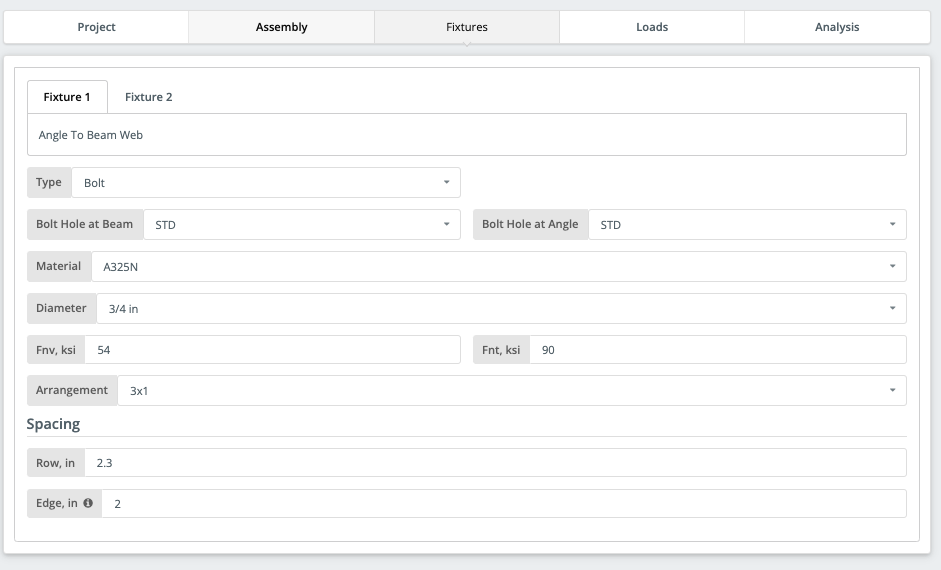941x570 pixels.
Task: Switch to the Project tab
Action: tap(96, 27)
